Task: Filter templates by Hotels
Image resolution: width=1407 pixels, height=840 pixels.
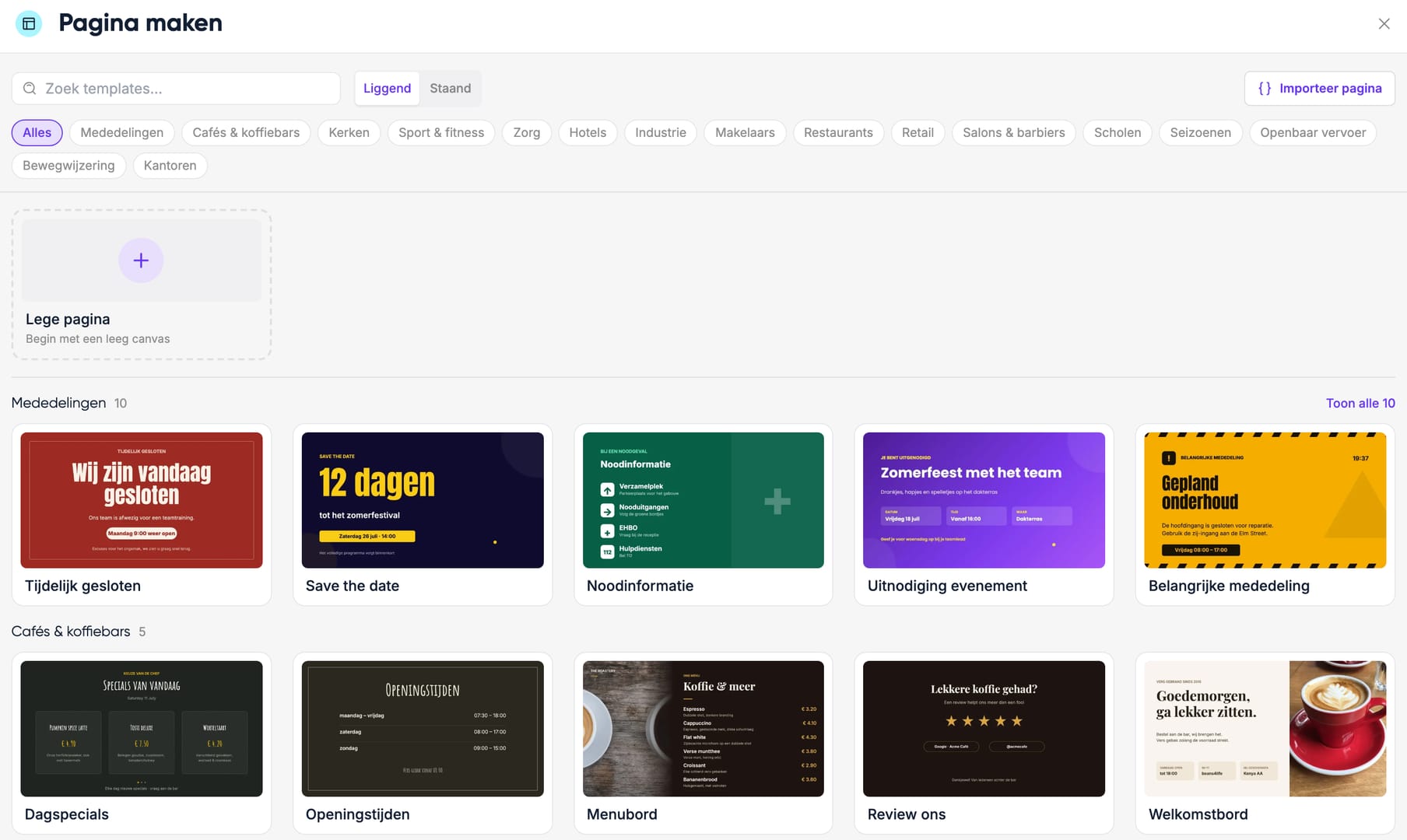Action: [x=588, y=133]
